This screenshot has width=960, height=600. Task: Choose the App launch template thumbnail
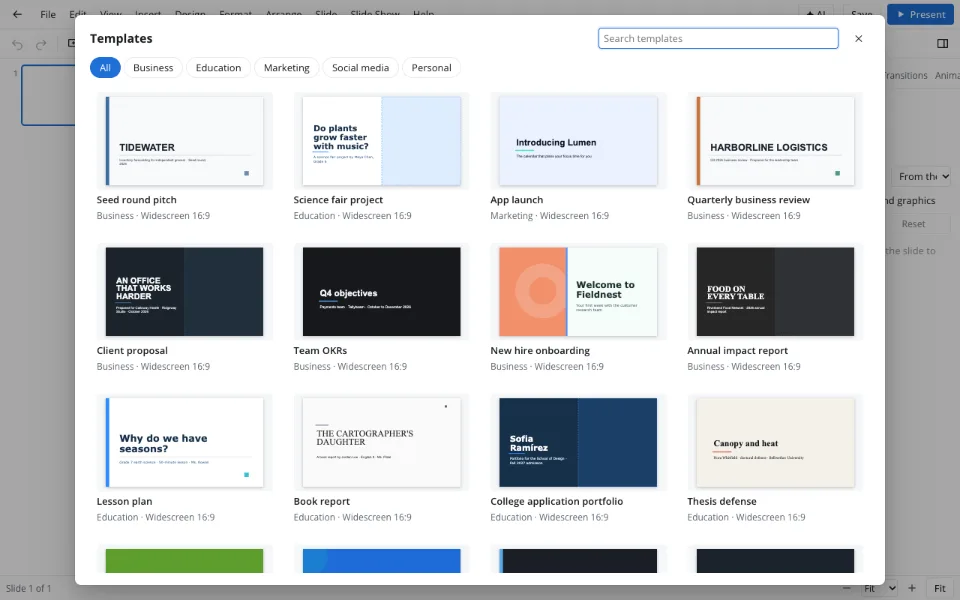[578, 141]
